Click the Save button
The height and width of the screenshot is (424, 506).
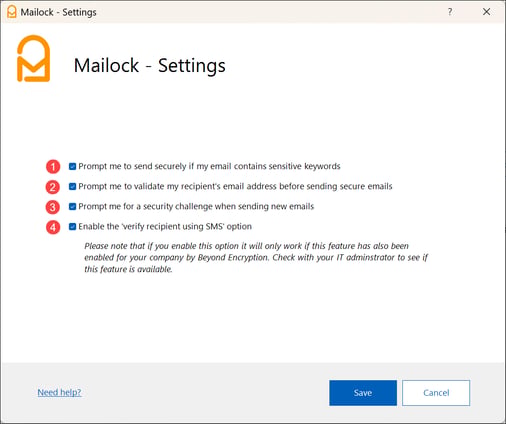click(363, 393)
